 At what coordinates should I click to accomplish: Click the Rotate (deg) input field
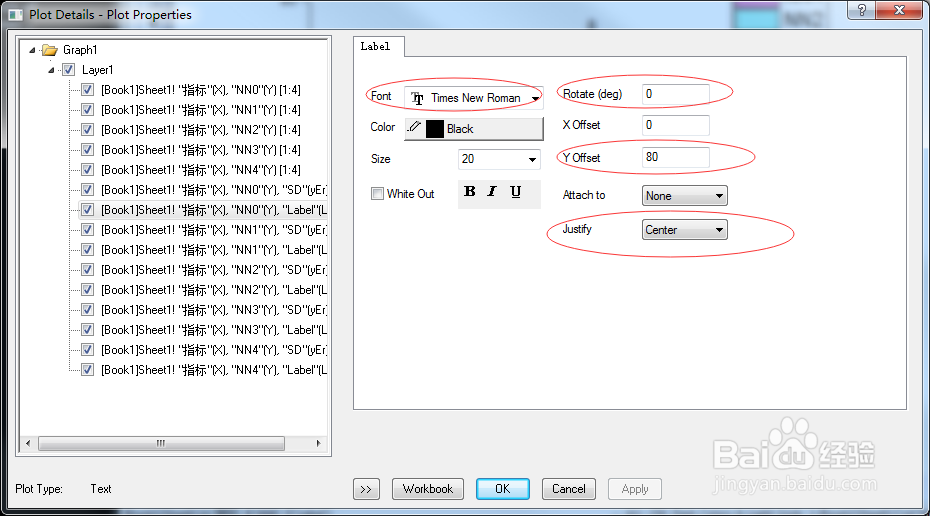[676, 94]
